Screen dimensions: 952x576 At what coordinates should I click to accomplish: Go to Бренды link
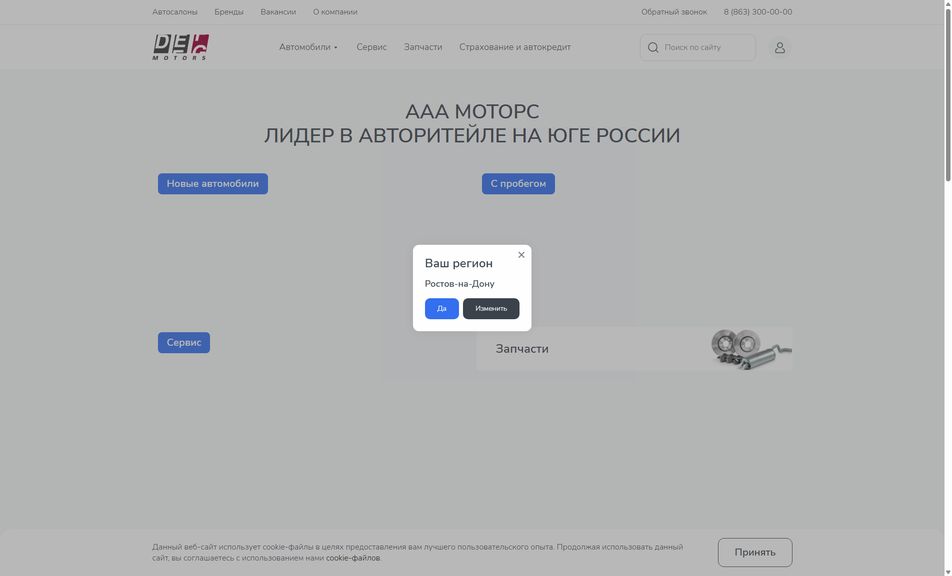point(229,12)
